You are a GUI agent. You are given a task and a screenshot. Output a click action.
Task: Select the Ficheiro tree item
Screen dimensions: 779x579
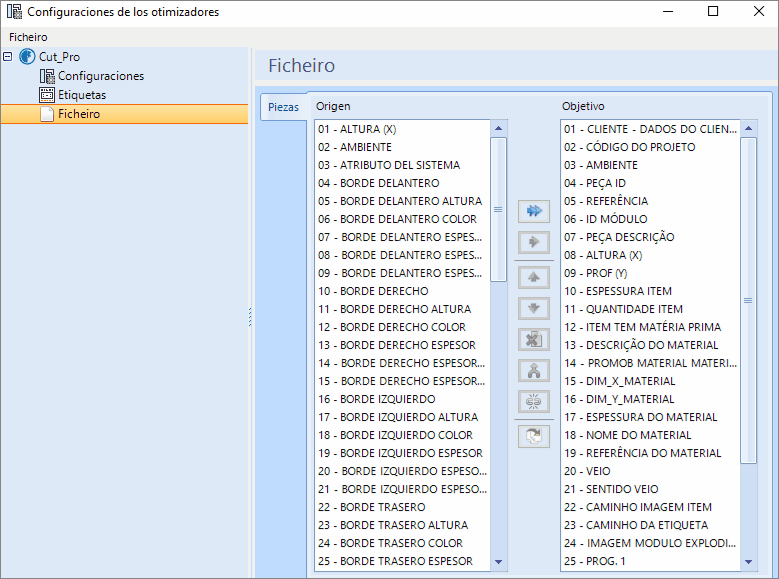pos(124,114)
